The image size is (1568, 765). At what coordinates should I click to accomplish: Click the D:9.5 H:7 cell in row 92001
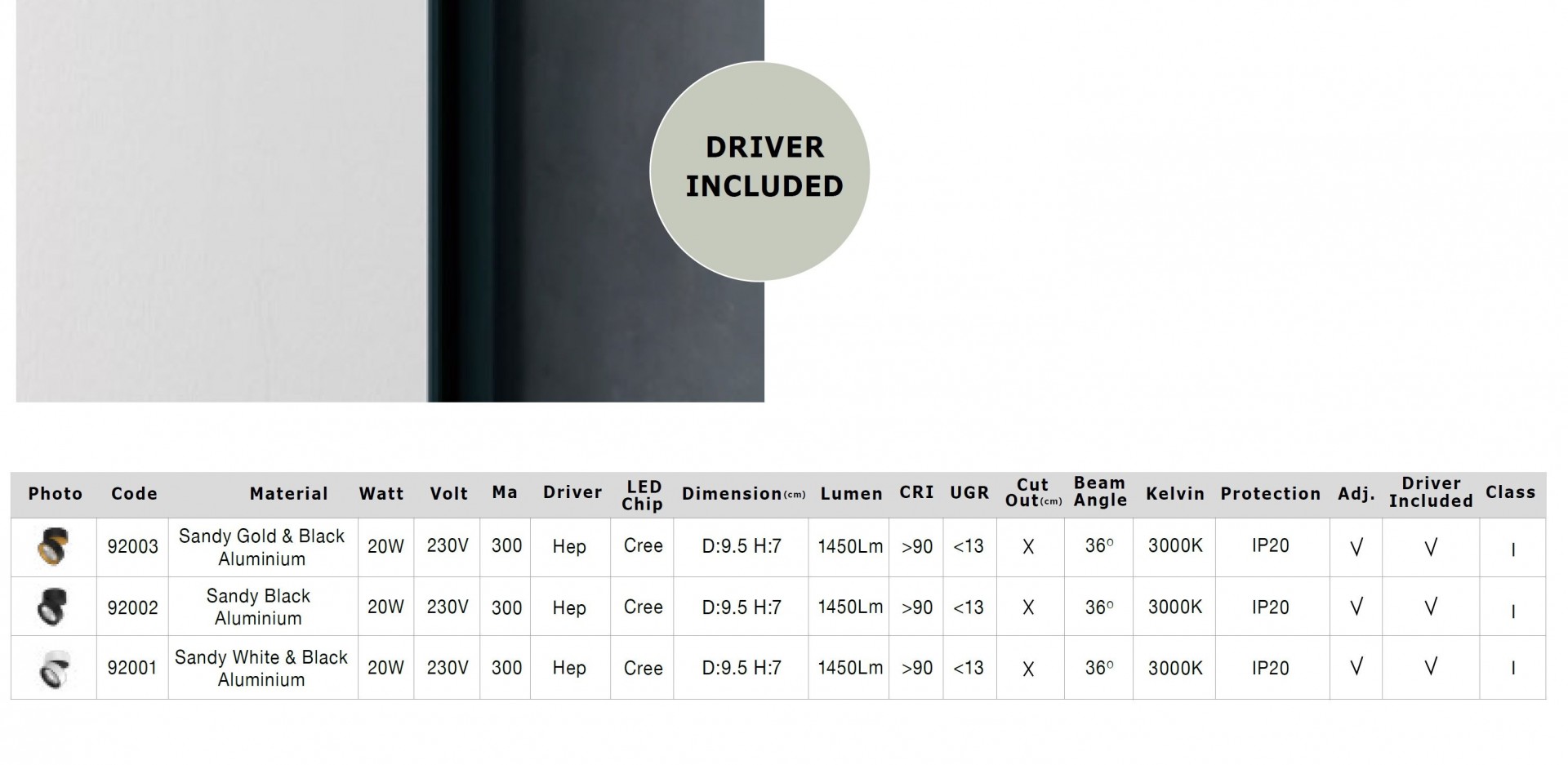742,667
